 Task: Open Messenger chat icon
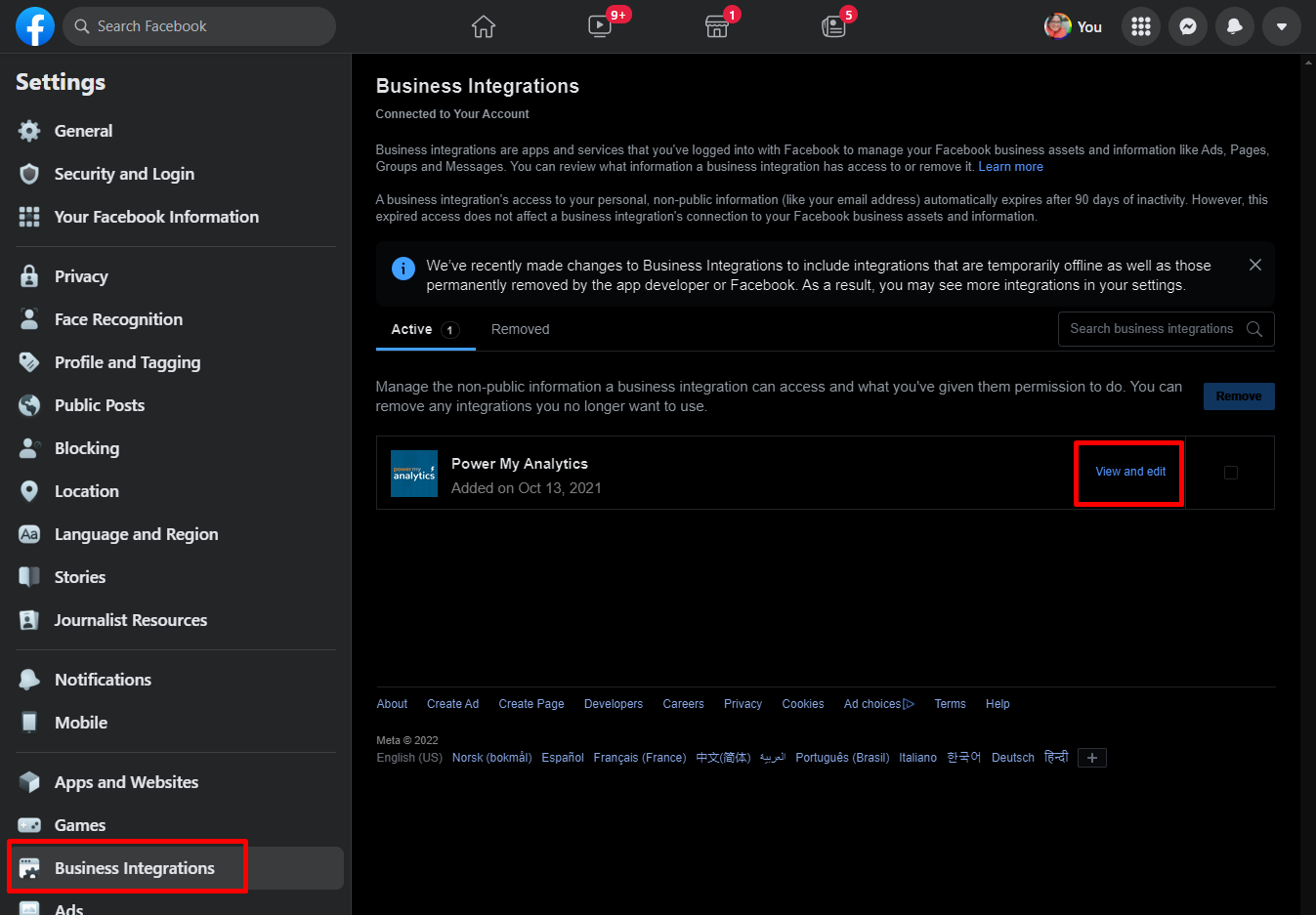point(1187,26)
